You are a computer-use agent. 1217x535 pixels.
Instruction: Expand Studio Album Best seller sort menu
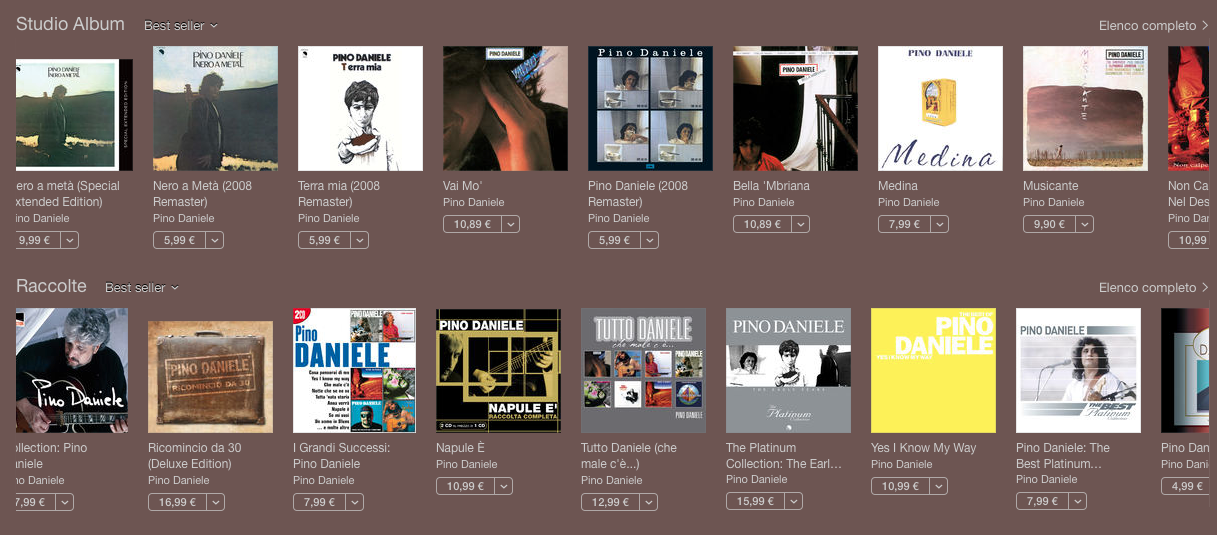pyautogui.click(x=181, y=26)
